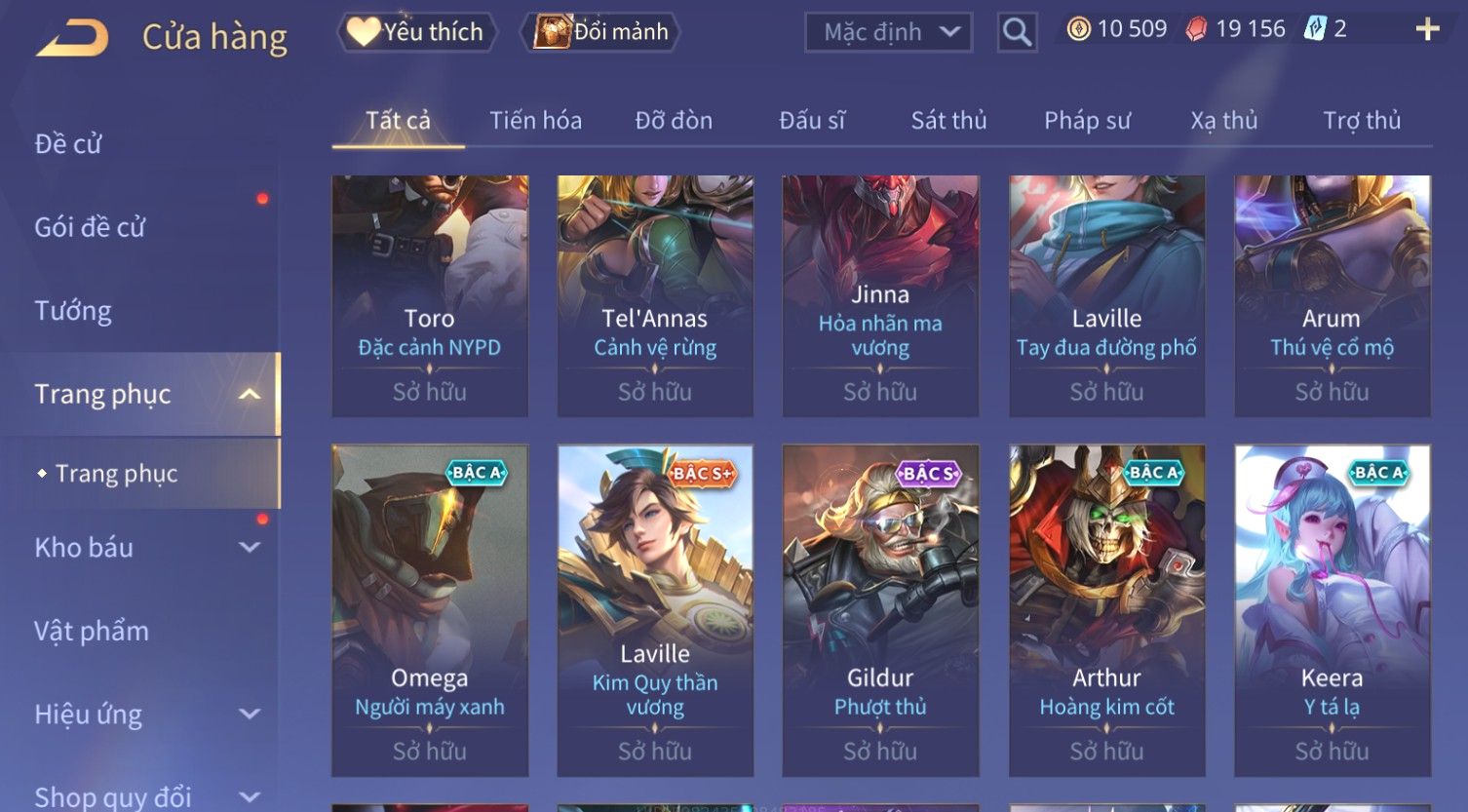The height and width of the screenshot is (812, 1468).
Task: Select the Pháp sư tab
Action: [x=1087, y=121]
